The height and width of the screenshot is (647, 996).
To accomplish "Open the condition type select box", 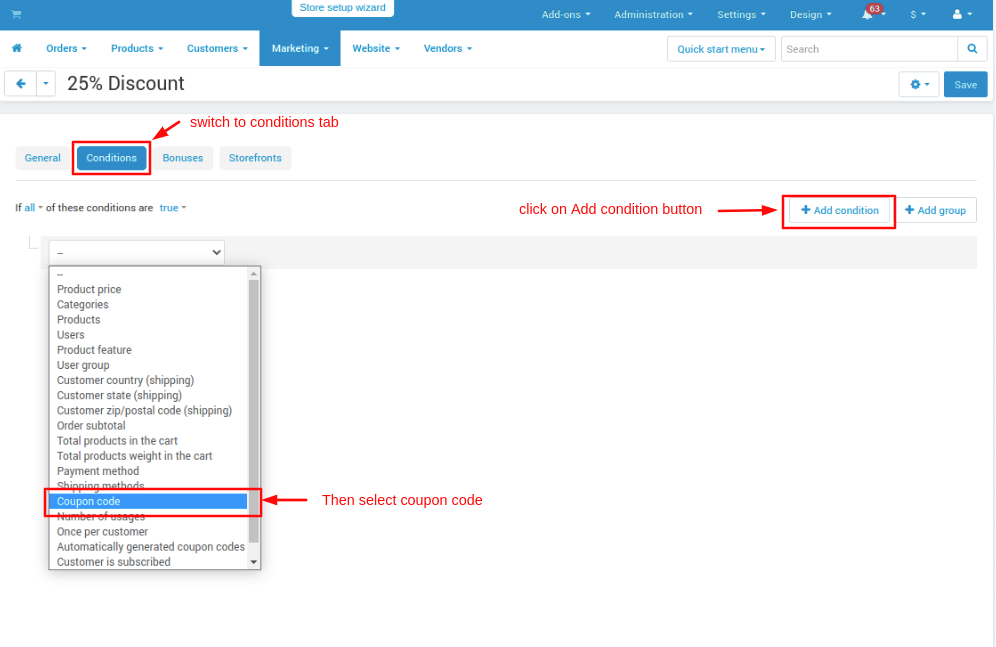I will tap(137, 253).
